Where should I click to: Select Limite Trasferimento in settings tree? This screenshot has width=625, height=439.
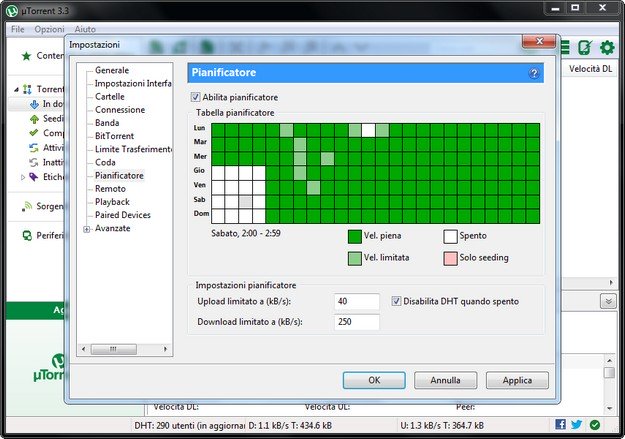pyautogui.click(x=133, y=149)
